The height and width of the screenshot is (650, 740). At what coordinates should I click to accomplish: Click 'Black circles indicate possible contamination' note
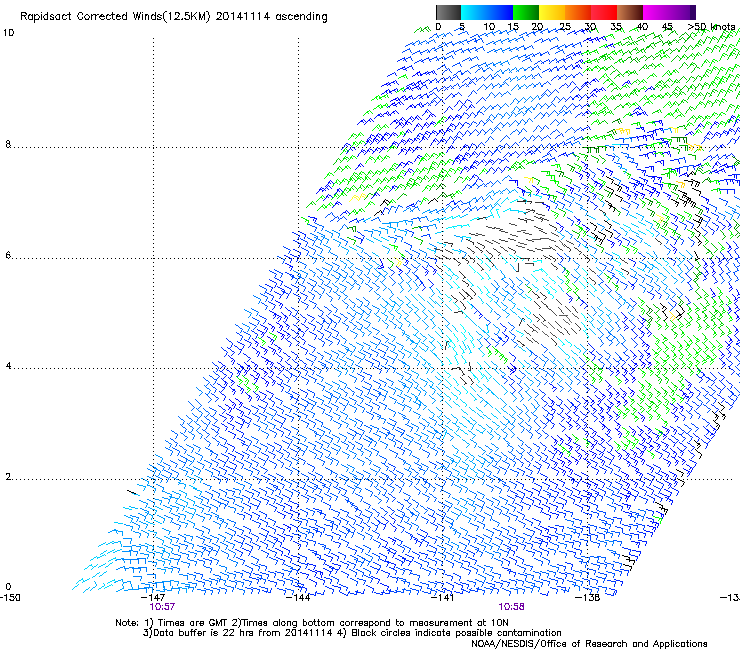tap(456, 633)
